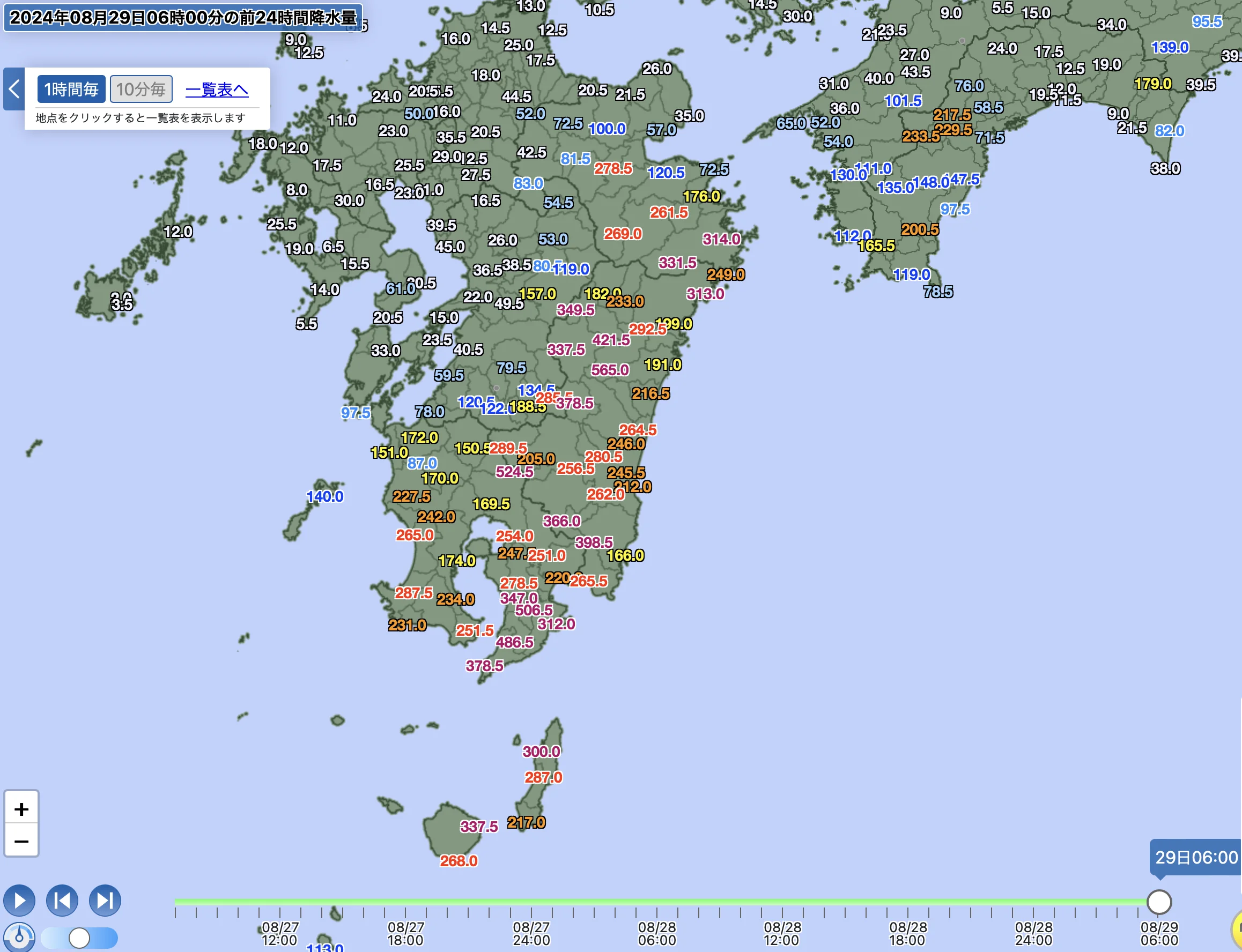This screenshot has height=952, width=1242.
Task: Toggle the switch beside the clock icon
Action: 79,938
